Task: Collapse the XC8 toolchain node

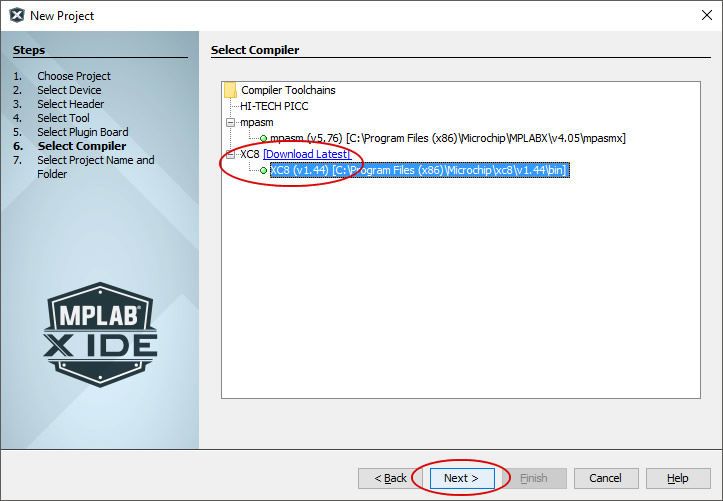Action: (x=230, y=154)
